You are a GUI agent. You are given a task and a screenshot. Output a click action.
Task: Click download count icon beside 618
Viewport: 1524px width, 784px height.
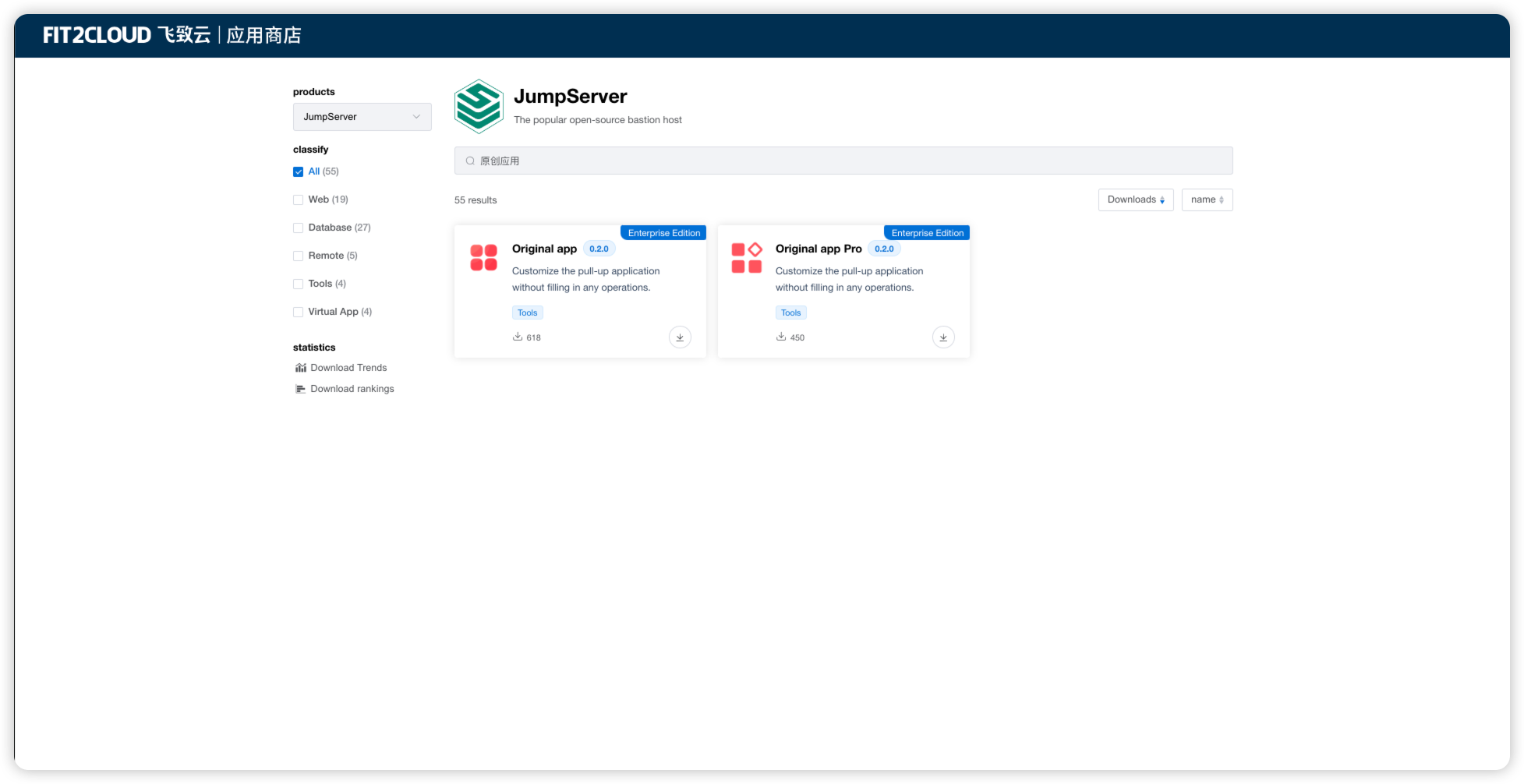point(517,337)
